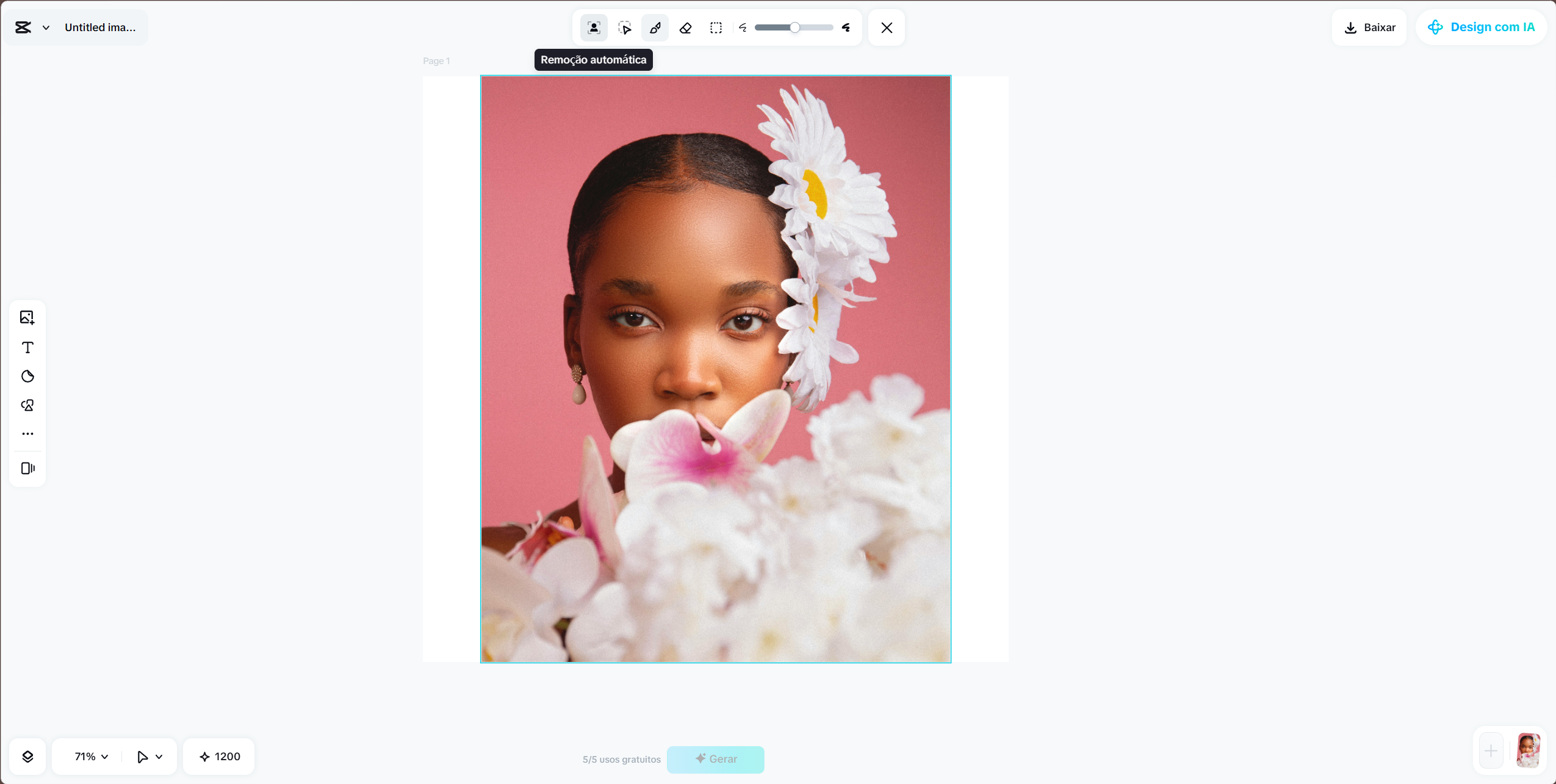Open Design com IA
Screen dimensions: 1556x784
coord(1482,27)
